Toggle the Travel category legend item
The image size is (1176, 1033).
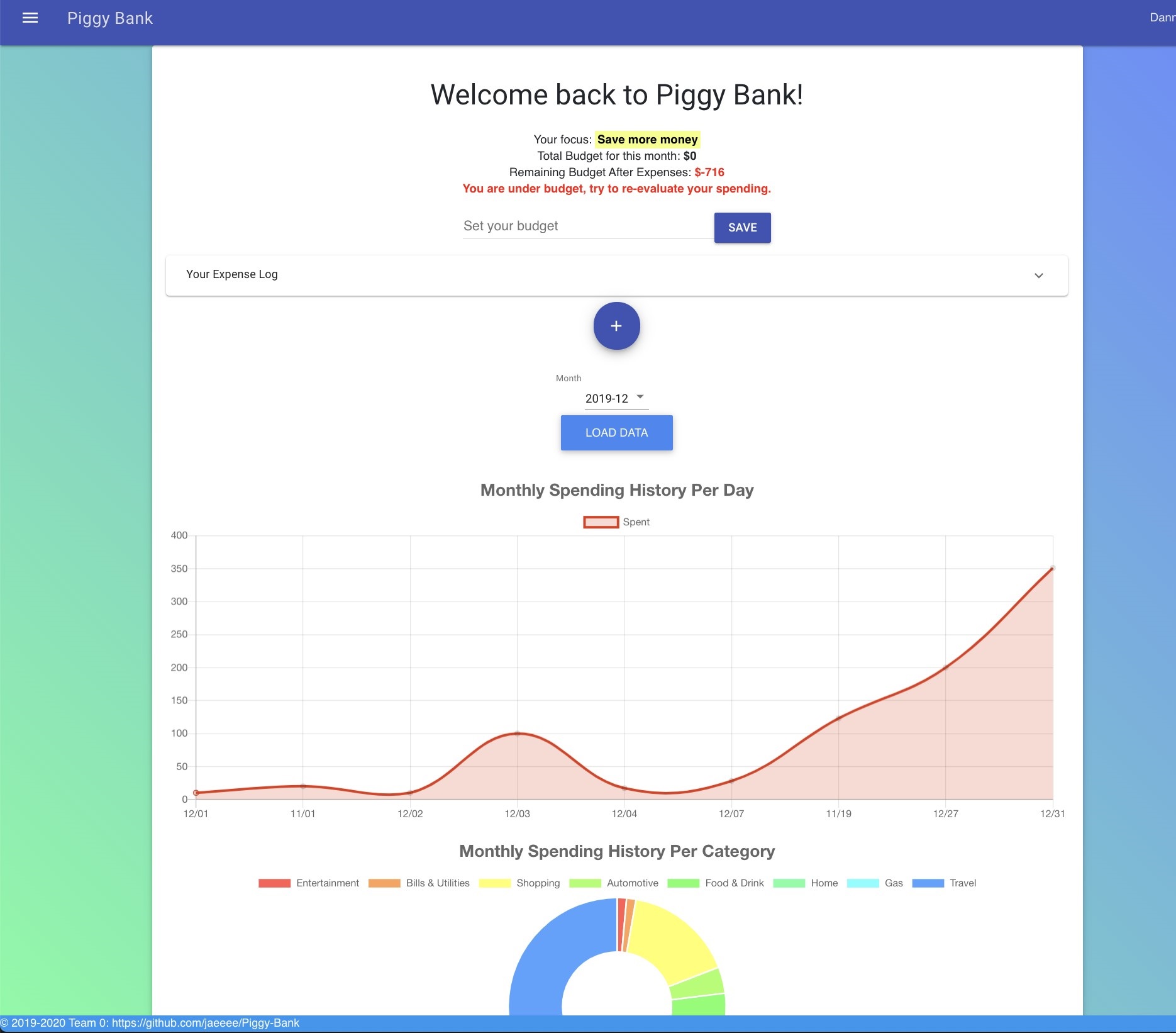click(944, 883)
